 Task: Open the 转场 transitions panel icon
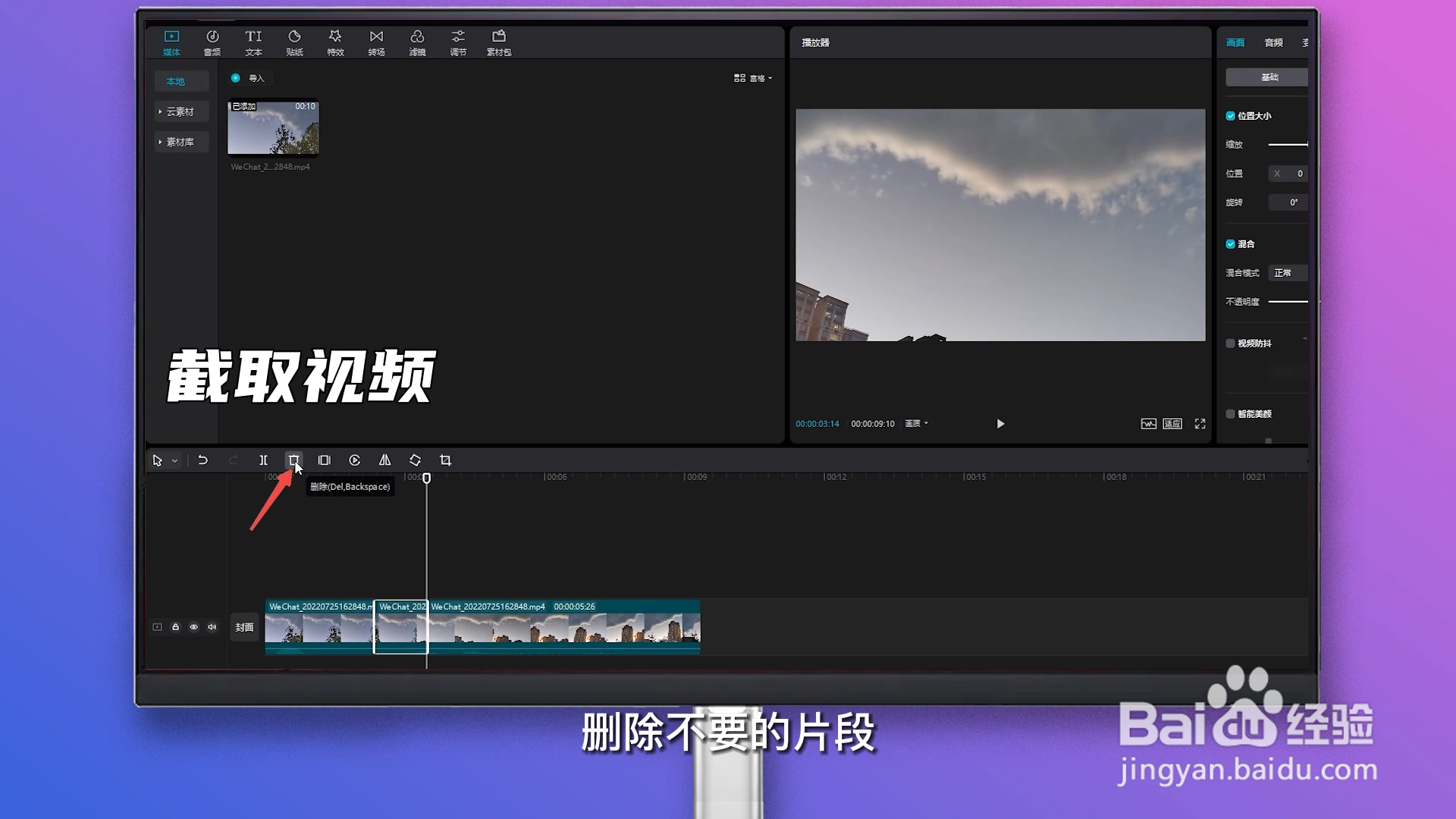pos(375,42)
